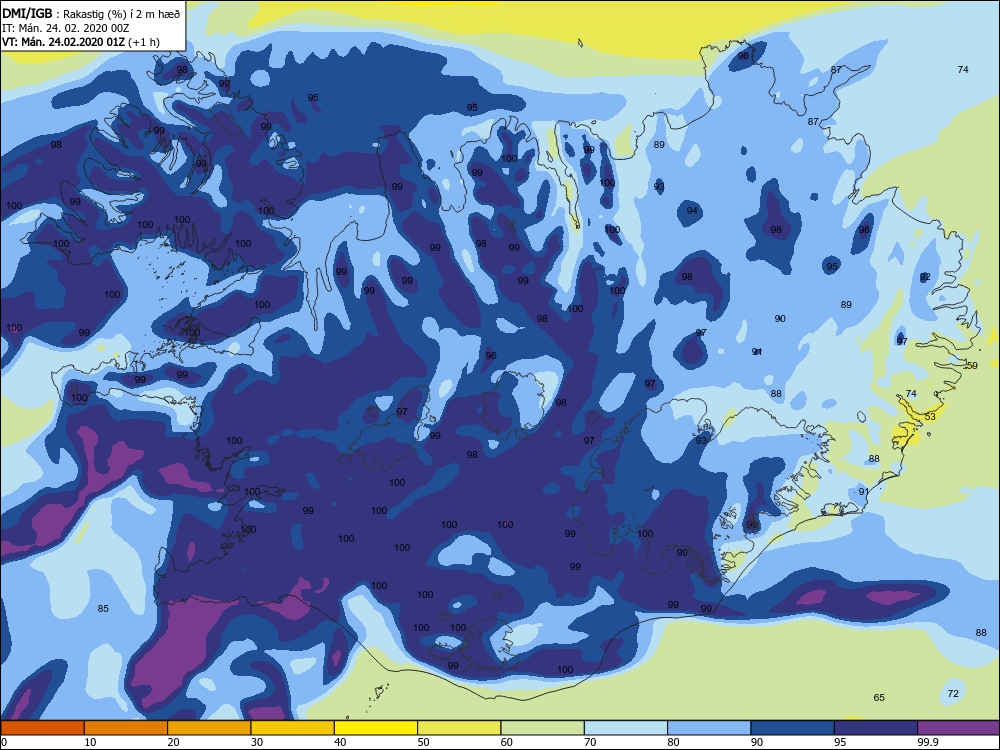Click the medium blue 90–95 legend swatch
The height and width of the screenshot is (750, 1000).
click(793, 728)
